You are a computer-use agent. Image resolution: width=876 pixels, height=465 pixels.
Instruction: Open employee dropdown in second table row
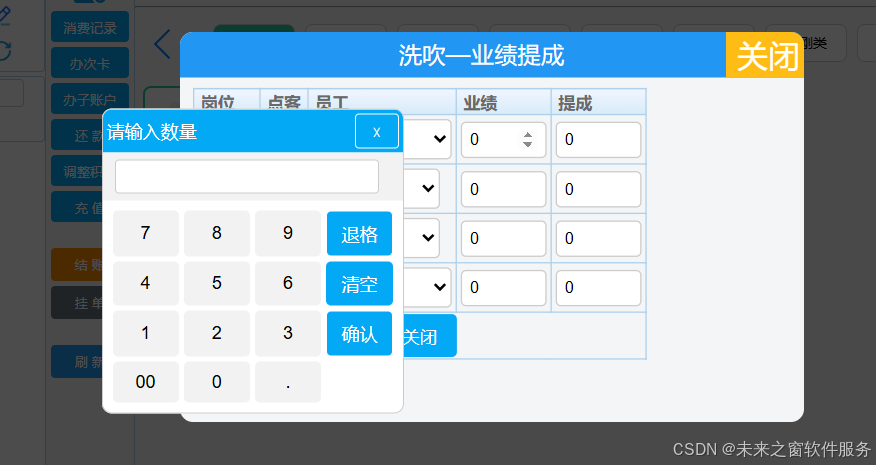click(422, 189)
